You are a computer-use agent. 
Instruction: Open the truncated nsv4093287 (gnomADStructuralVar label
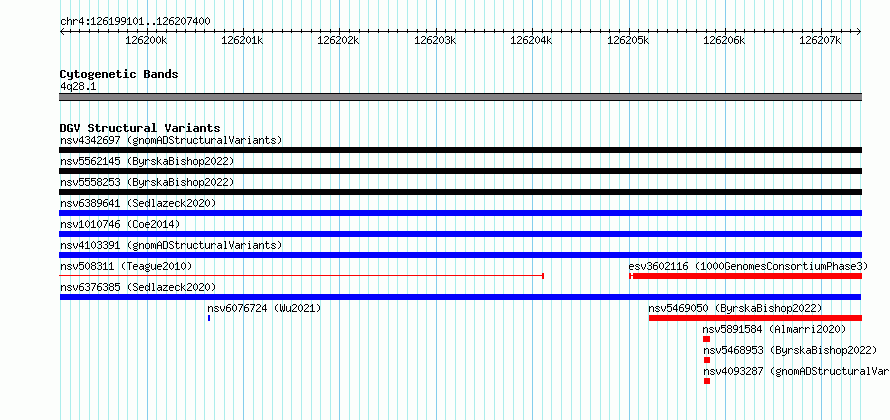[x=796, y=371]
